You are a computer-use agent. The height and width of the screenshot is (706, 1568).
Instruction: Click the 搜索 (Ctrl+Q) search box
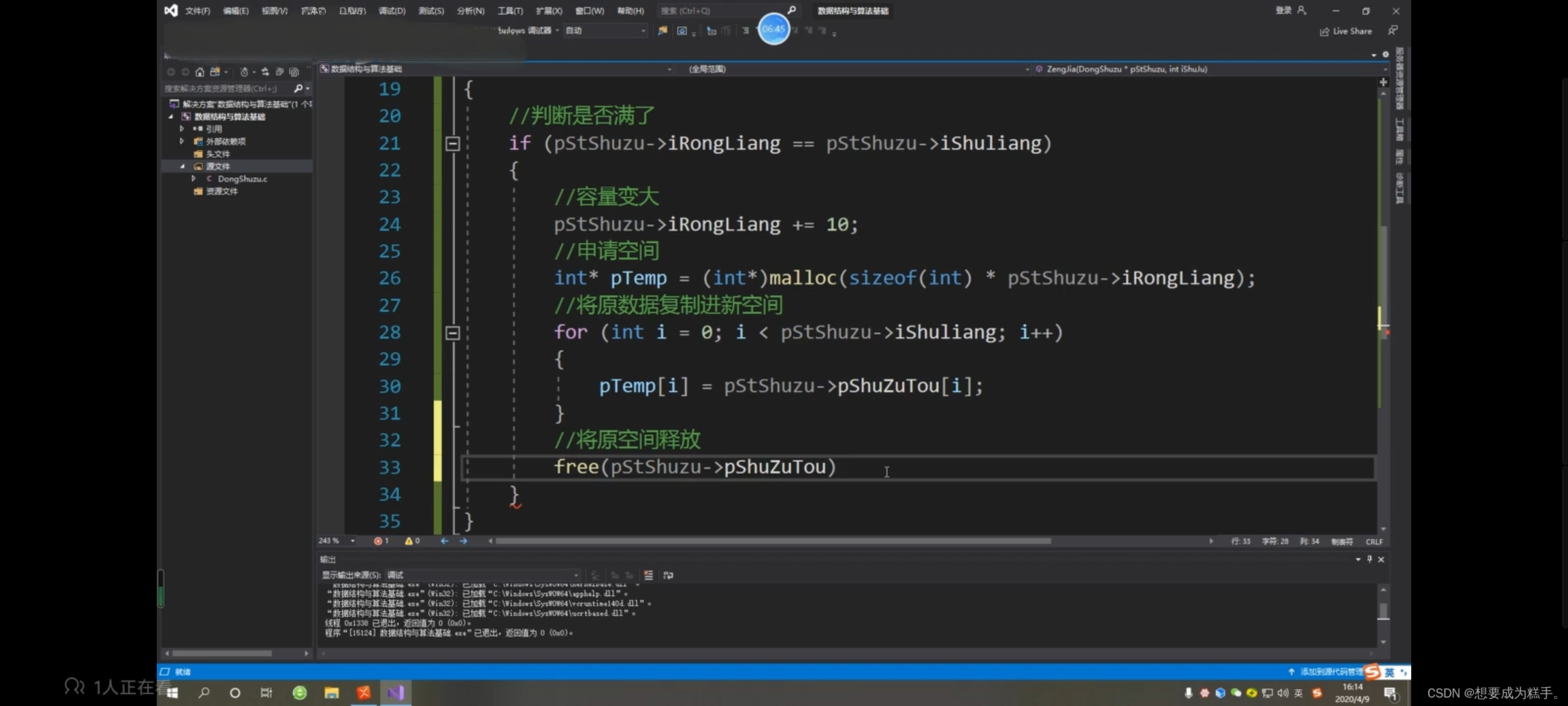pyautogui.click(x=727, y=10)
